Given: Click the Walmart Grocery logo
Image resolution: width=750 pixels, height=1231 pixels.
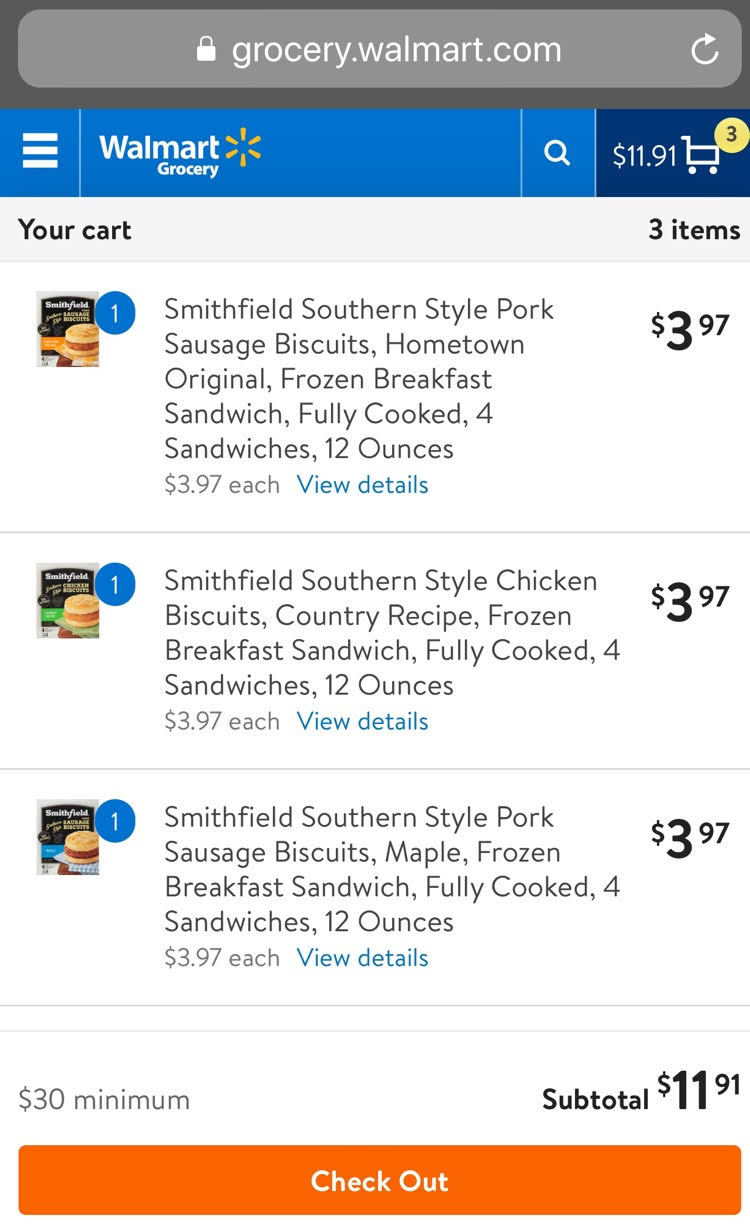Looking at the screenshot, I should pyautogui.click(x=180, y=153).
